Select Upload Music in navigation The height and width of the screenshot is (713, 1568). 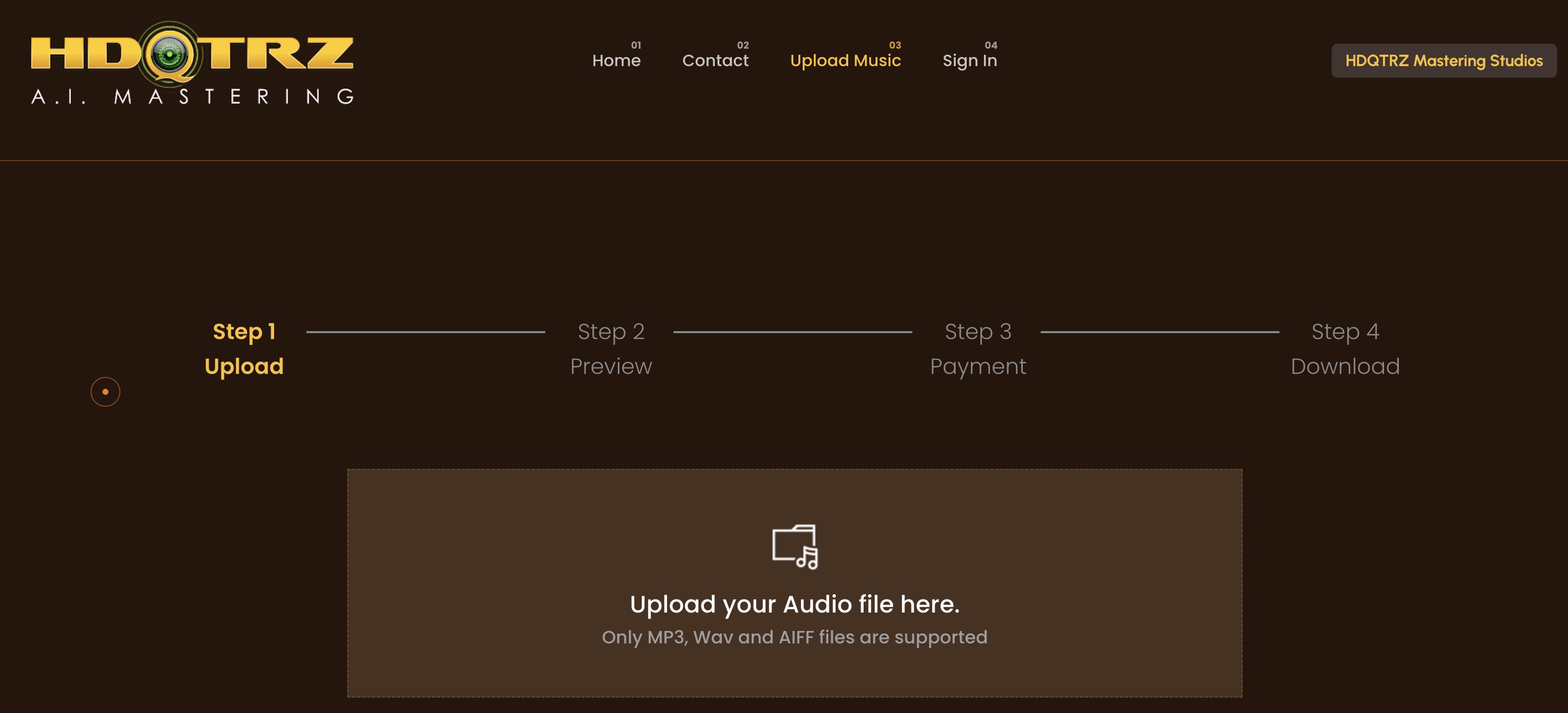[x=845, y=60]
